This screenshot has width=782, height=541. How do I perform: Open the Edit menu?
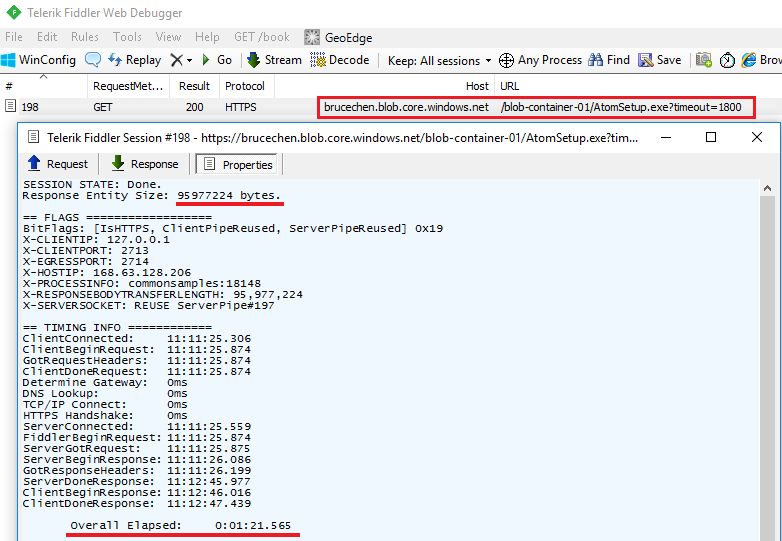[x=47, y=37]
